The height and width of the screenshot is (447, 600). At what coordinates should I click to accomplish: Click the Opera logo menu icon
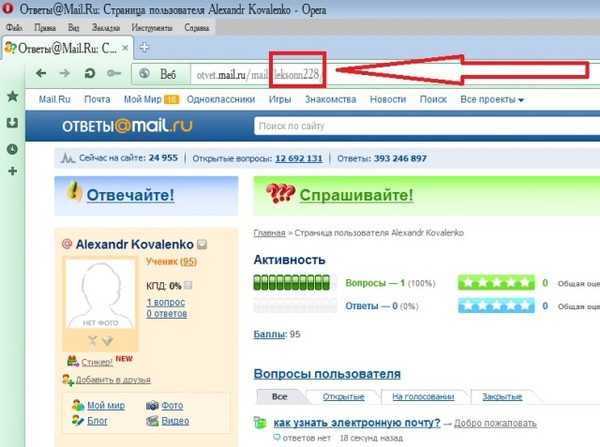8,8
